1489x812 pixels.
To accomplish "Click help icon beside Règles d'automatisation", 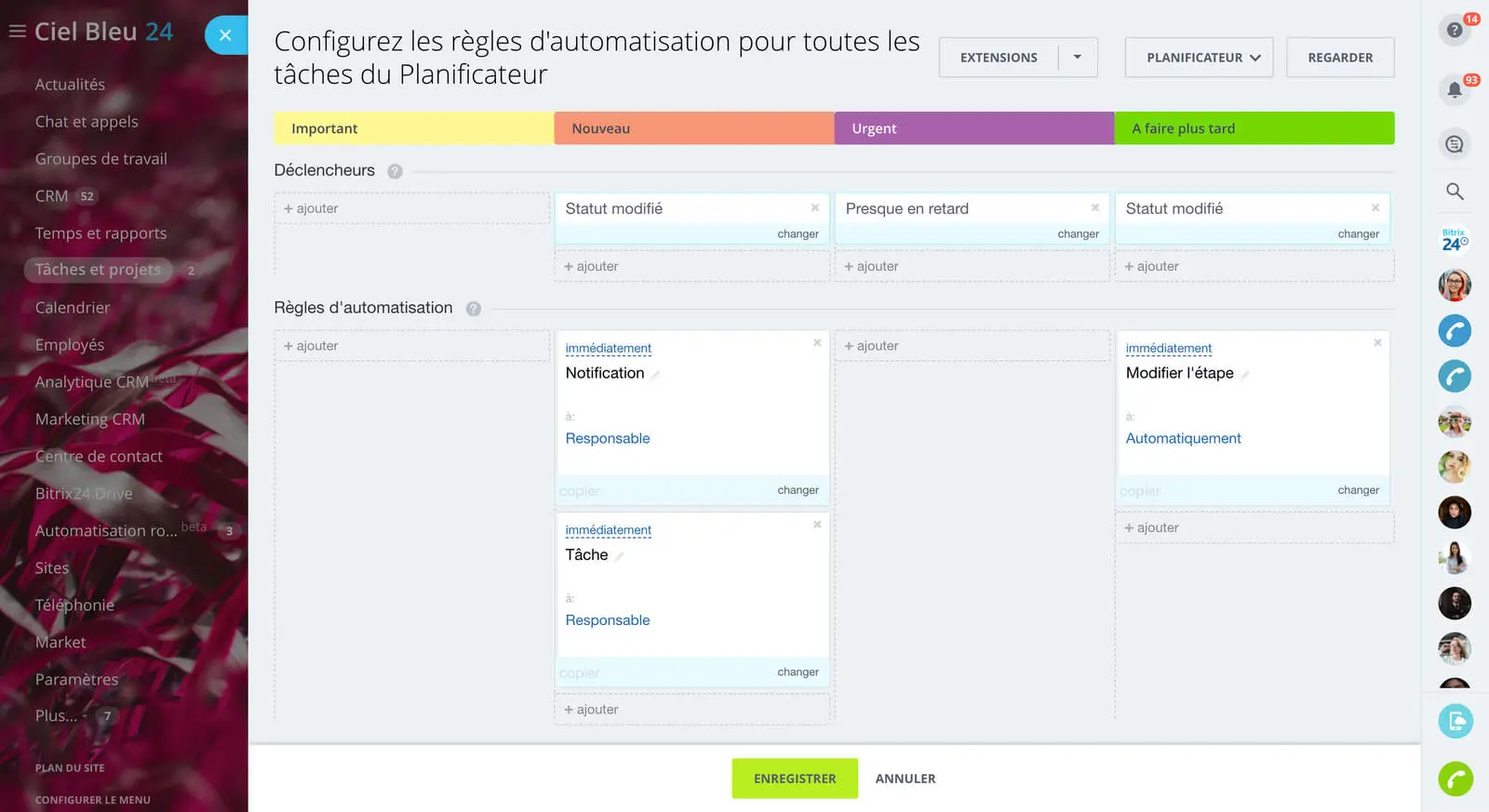I will click(x=473, y=309).
